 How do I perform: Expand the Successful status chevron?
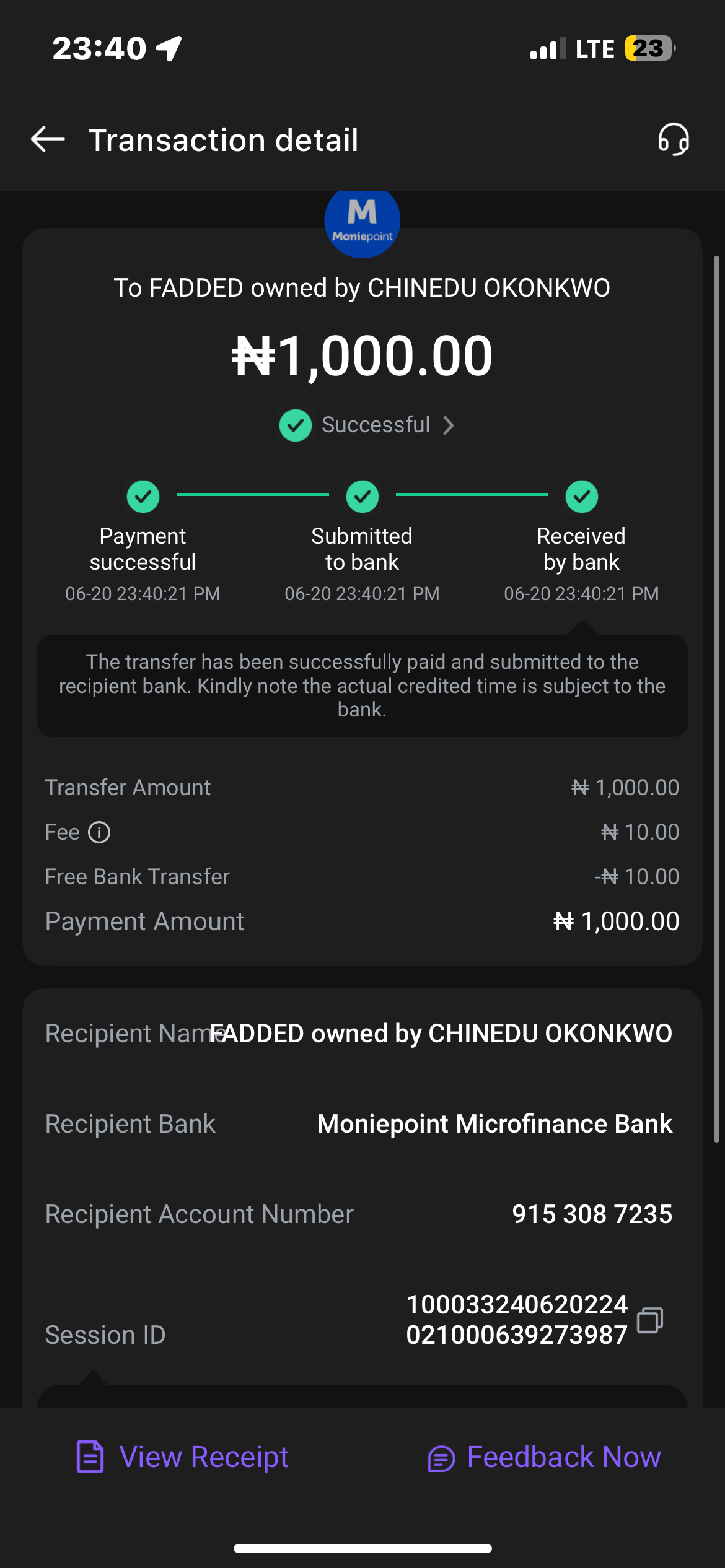click(449, 425)
